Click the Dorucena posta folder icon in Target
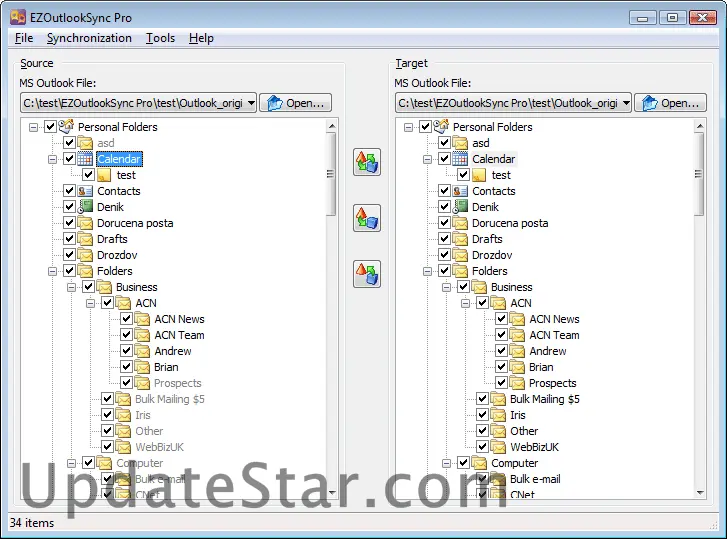The image size is (727, 539). coord(460,223)
